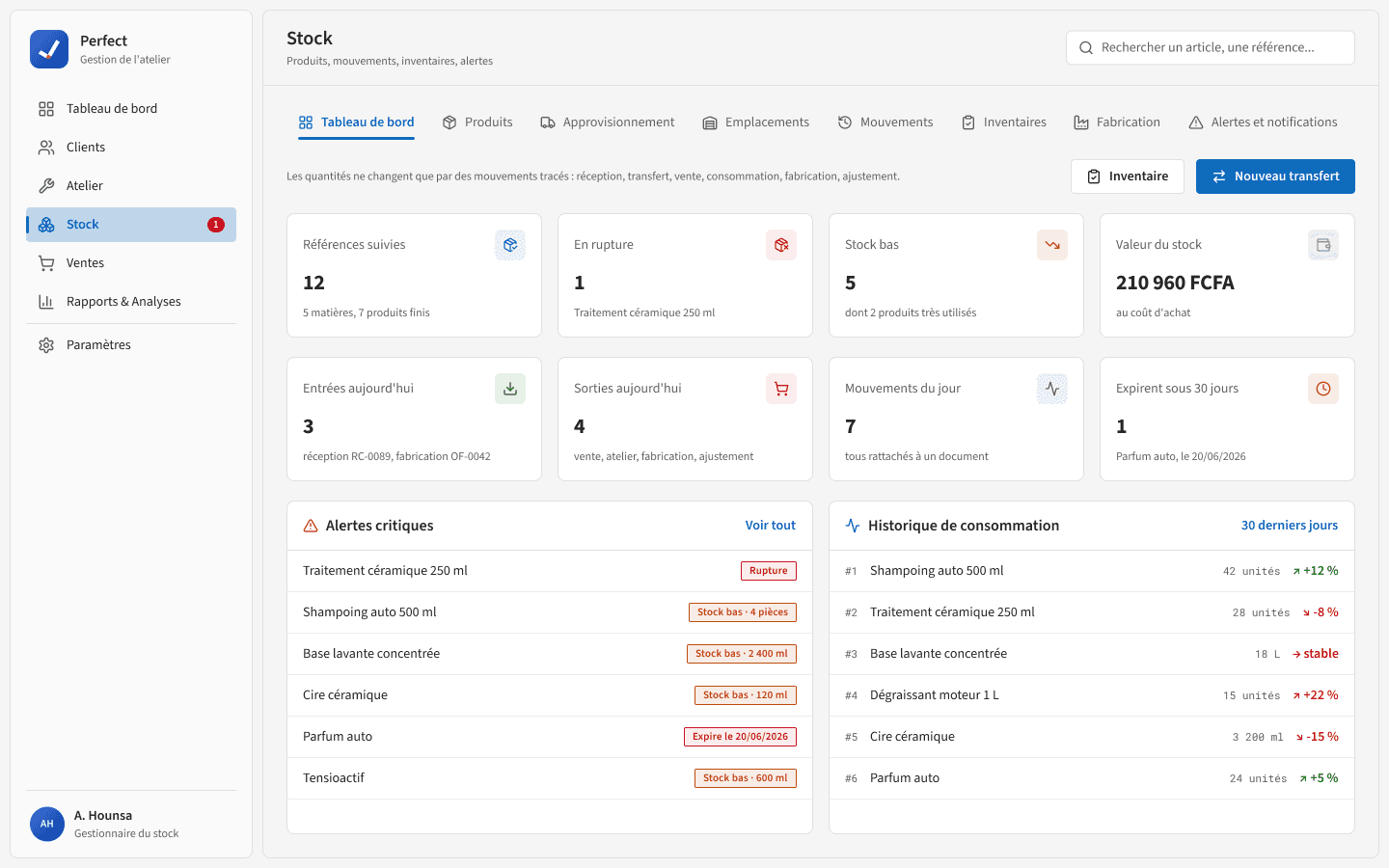The image size is (1389, 868).
Task: Click the Sorties aujourd'hui cart icon
Action: point(781,389)
